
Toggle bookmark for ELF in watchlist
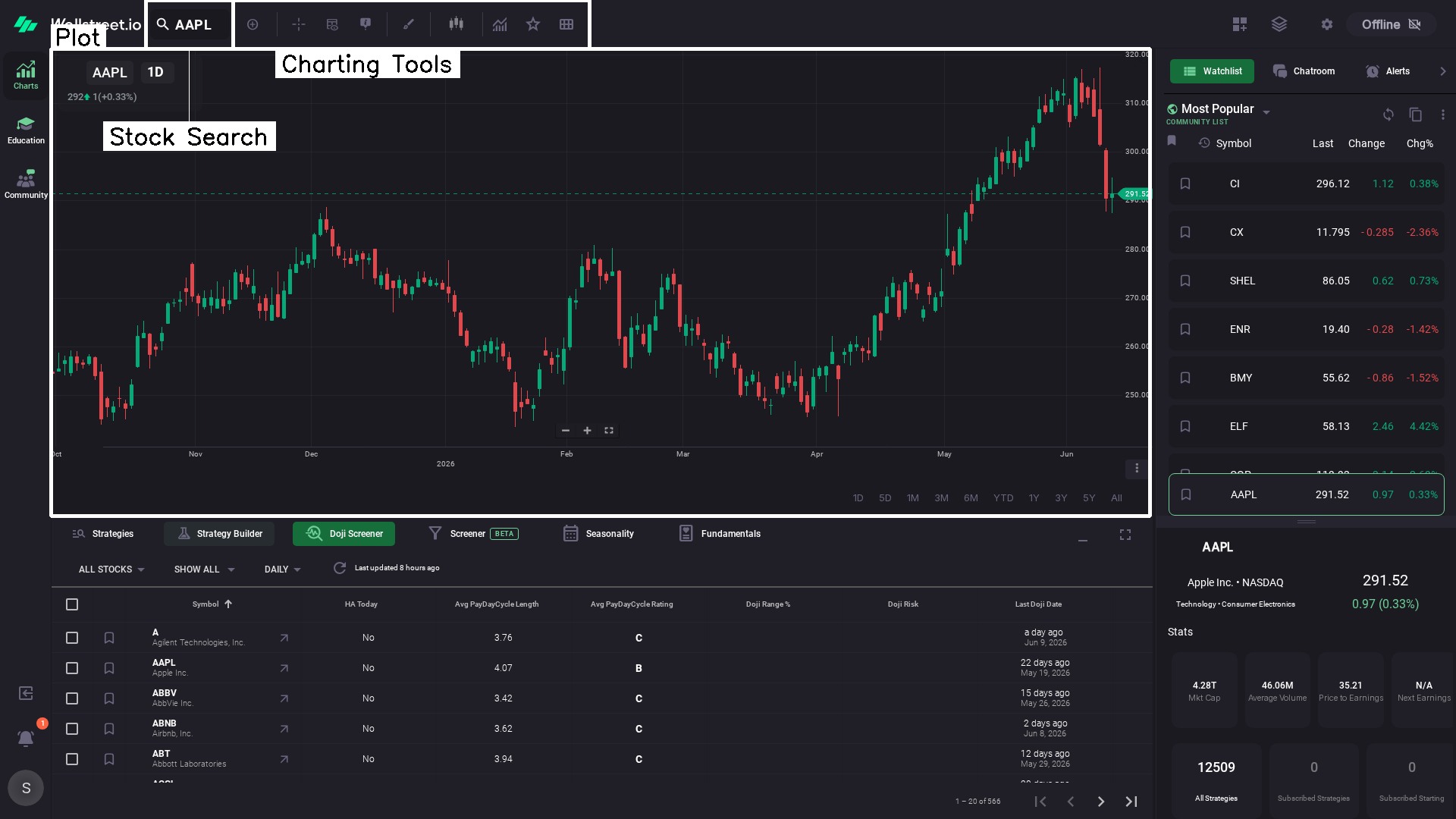tap(1185, 426)
